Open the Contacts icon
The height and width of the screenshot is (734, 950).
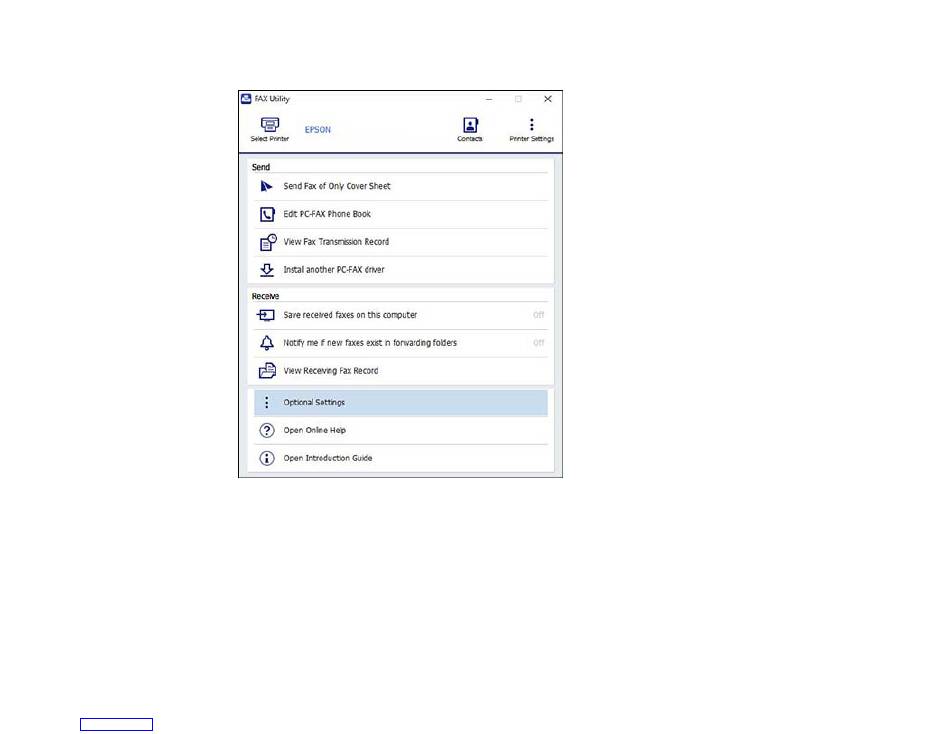pos(470,125)
